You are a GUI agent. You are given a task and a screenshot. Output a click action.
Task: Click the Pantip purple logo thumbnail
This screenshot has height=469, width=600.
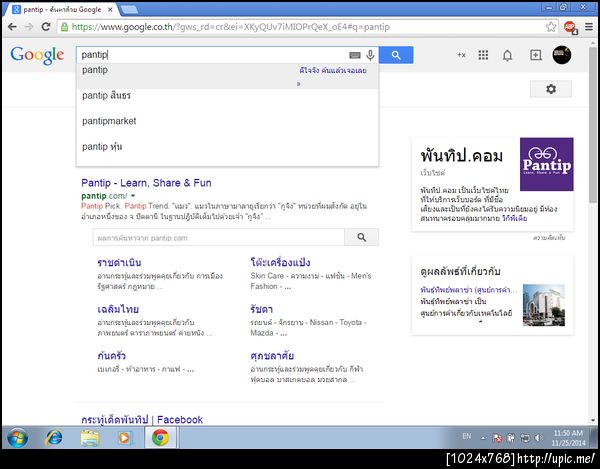[x=546, y=164]
